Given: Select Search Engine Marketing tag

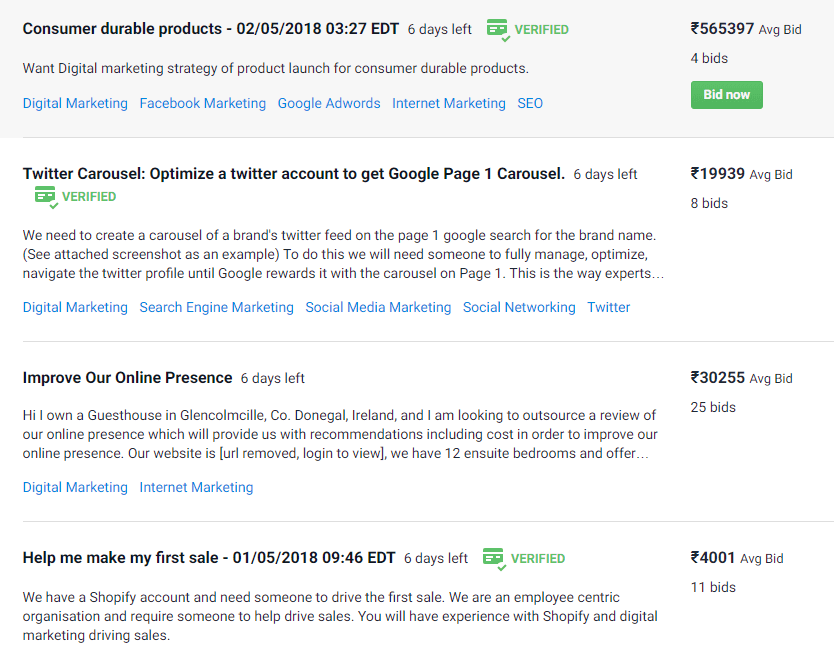Looking at the screenshot, I should (216, 308).
